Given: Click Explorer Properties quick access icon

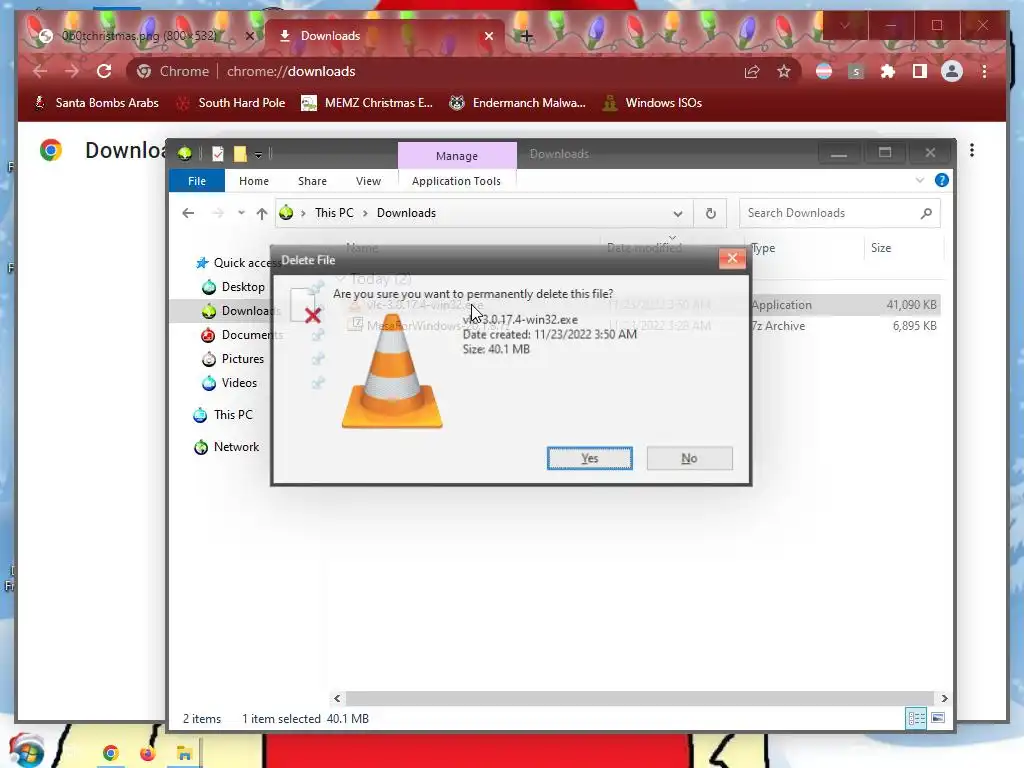Looking at the screenshot, I should coord(217,154).
